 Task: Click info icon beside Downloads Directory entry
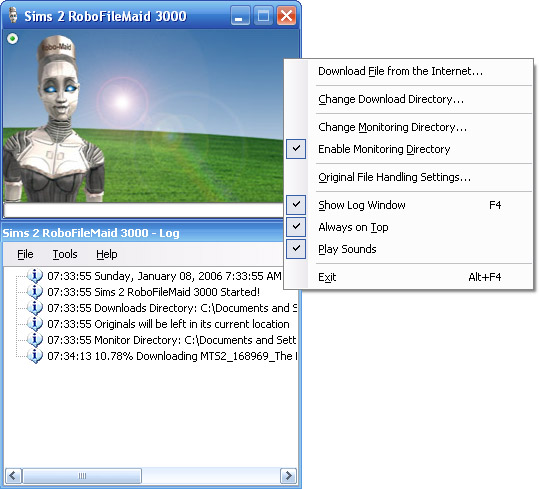(35, 308)
